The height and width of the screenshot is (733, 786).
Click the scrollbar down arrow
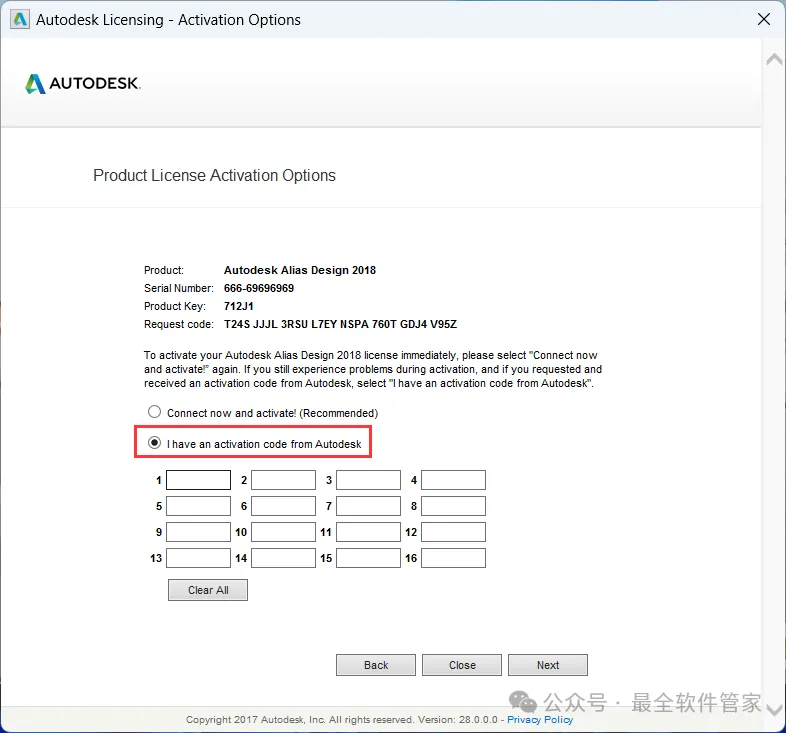(774, 710)
